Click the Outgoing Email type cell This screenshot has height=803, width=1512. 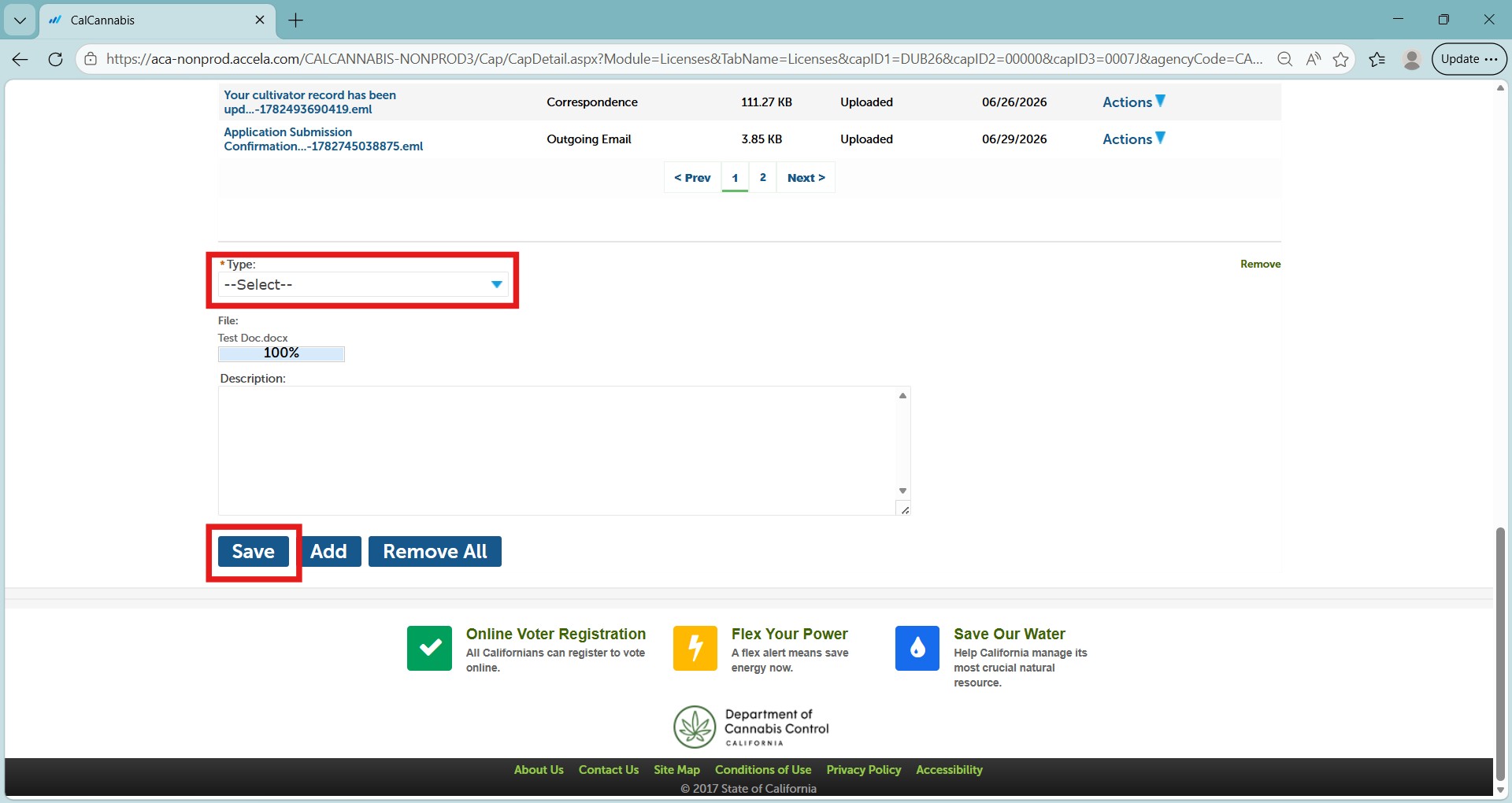click(589, 139)
